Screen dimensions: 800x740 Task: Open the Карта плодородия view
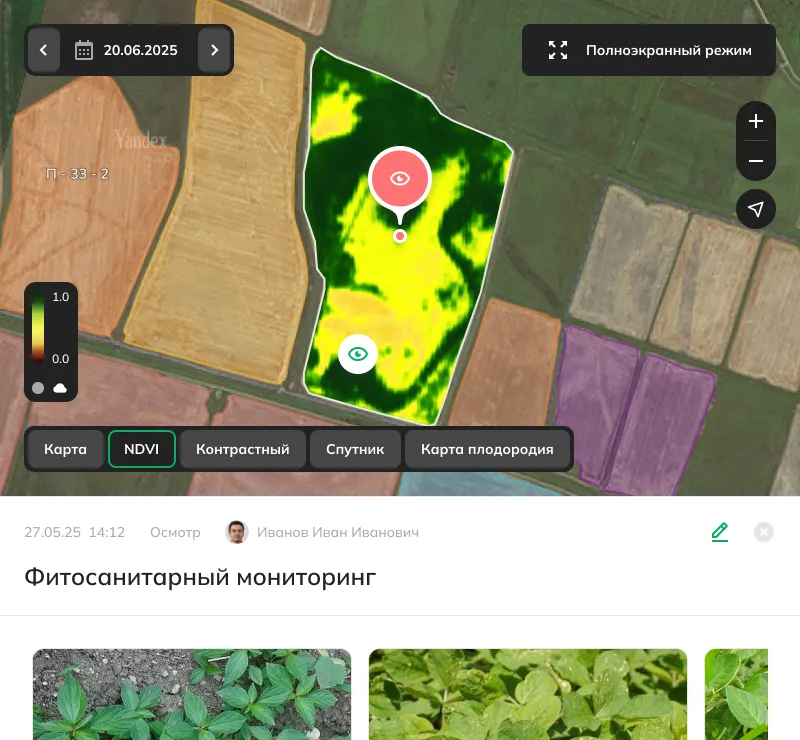pyautogui.click(x=488, y=449)
